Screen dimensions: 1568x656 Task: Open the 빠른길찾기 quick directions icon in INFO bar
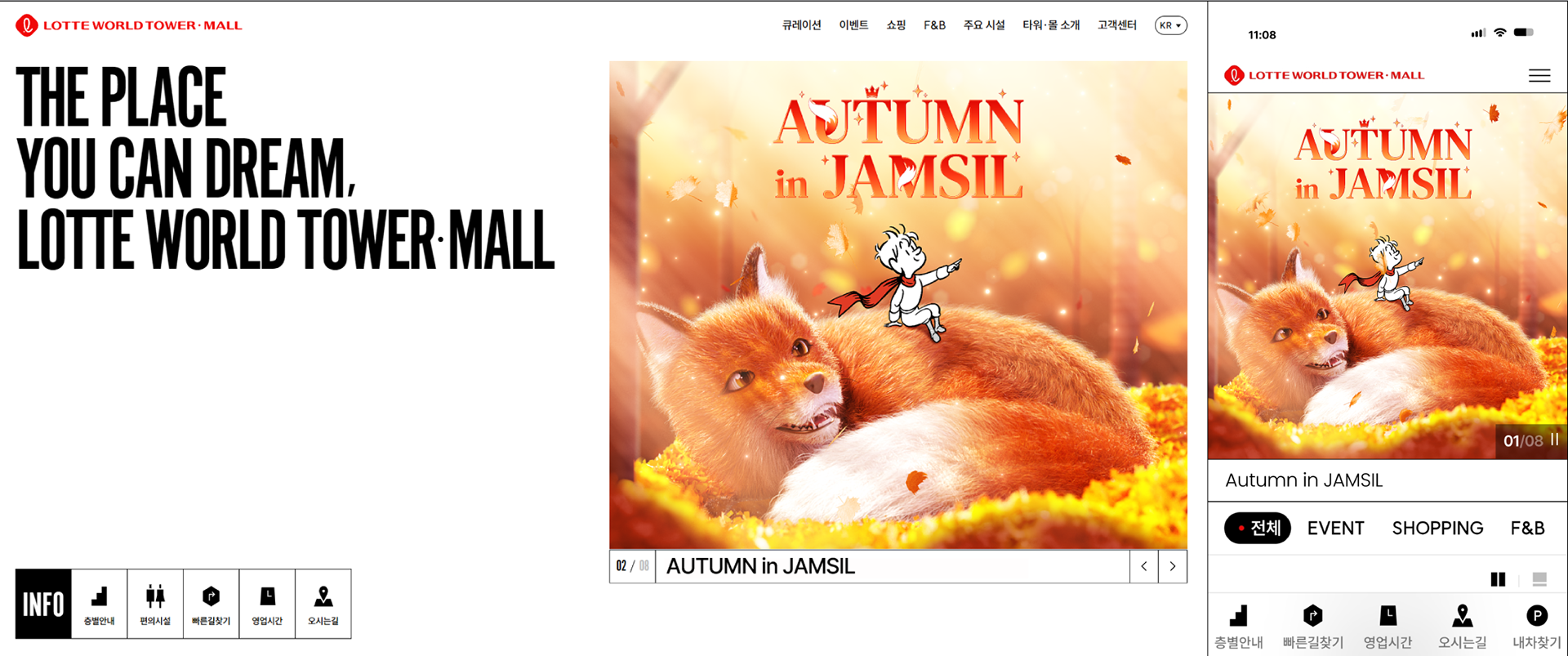(212, 604)
